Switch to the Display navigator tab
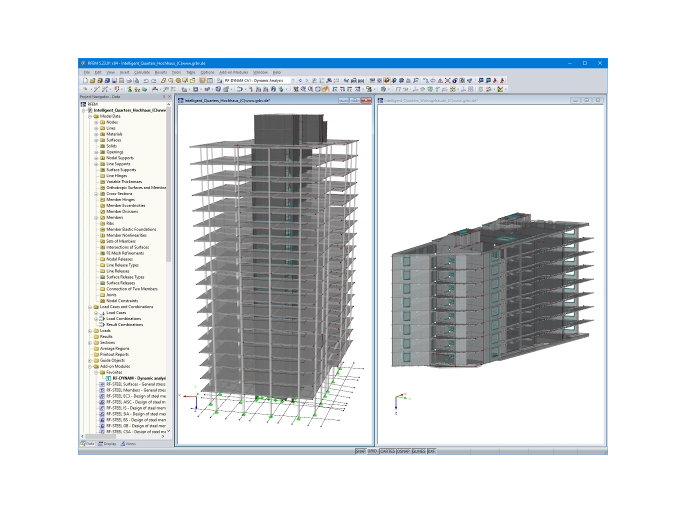The image size is (686, 514). (x=107, y=444)
